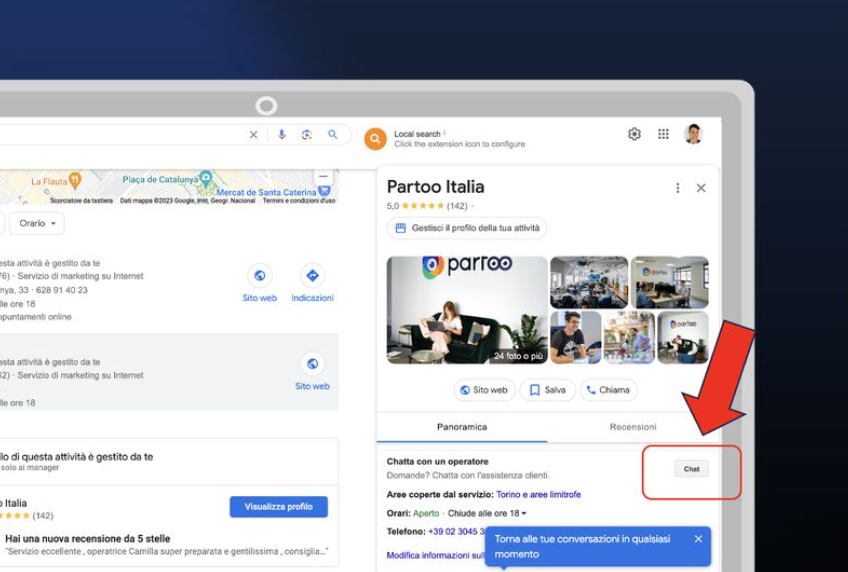Viewport: 848px width, 572px height.
Task: Click the second listing's Sito web globe icon
Action: tap(312, 364)
